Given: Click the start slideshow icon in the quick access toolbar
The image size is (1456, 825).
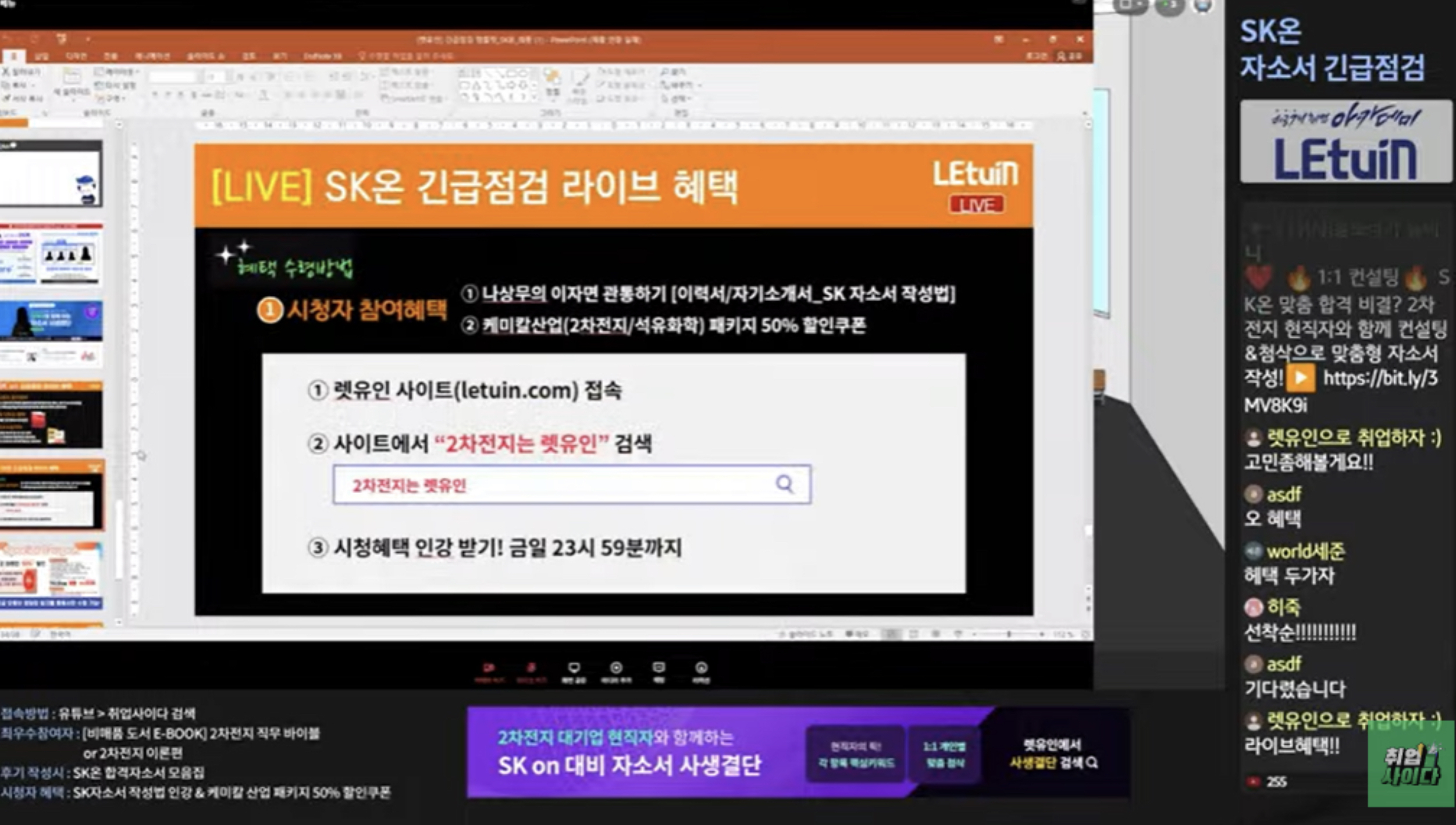Looking at the screenshot, I should pyautogui.click(x=62, y=39).
